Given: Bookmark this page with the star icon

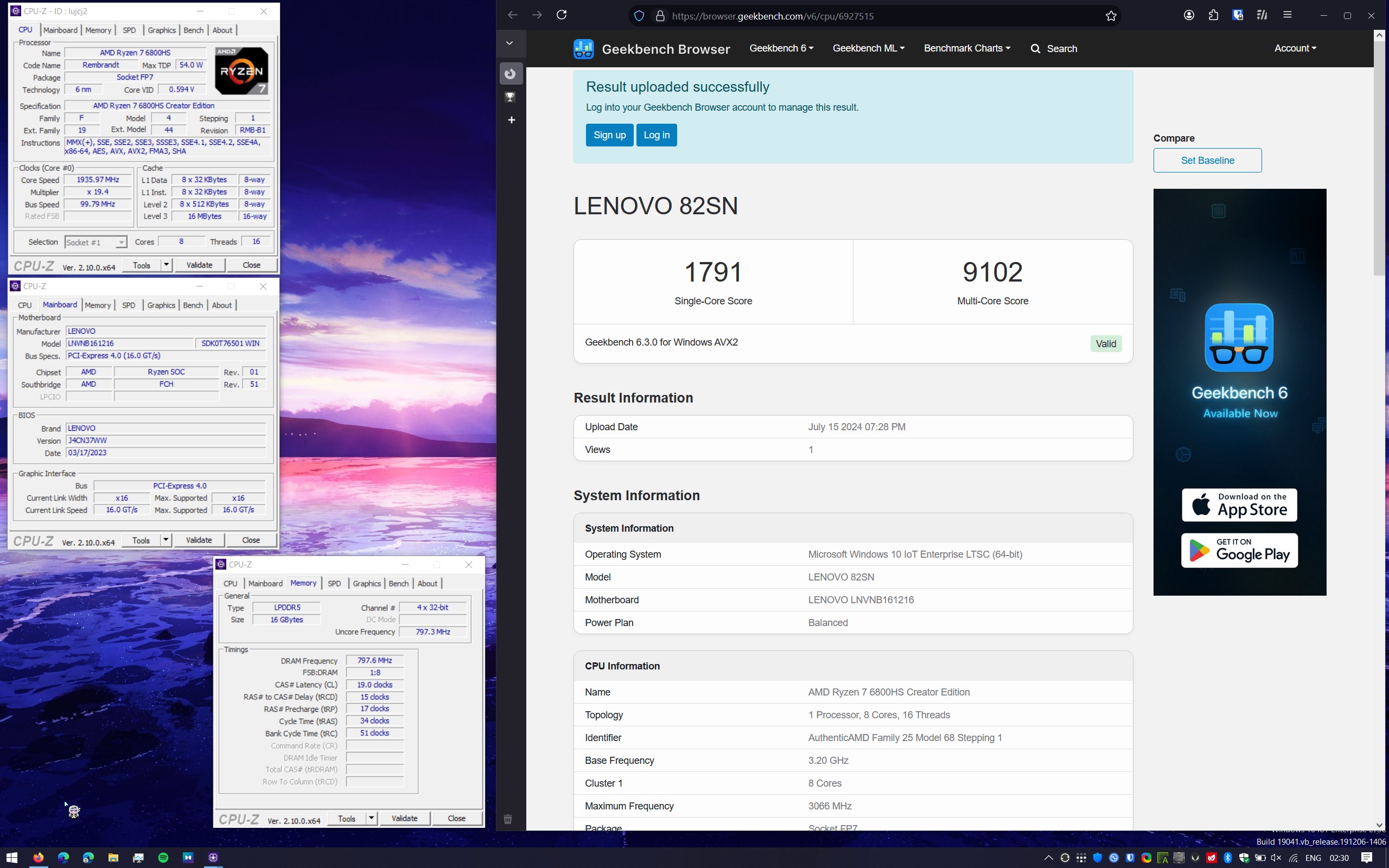Looking at the screenshot, I should click(x=1111, y=16).
